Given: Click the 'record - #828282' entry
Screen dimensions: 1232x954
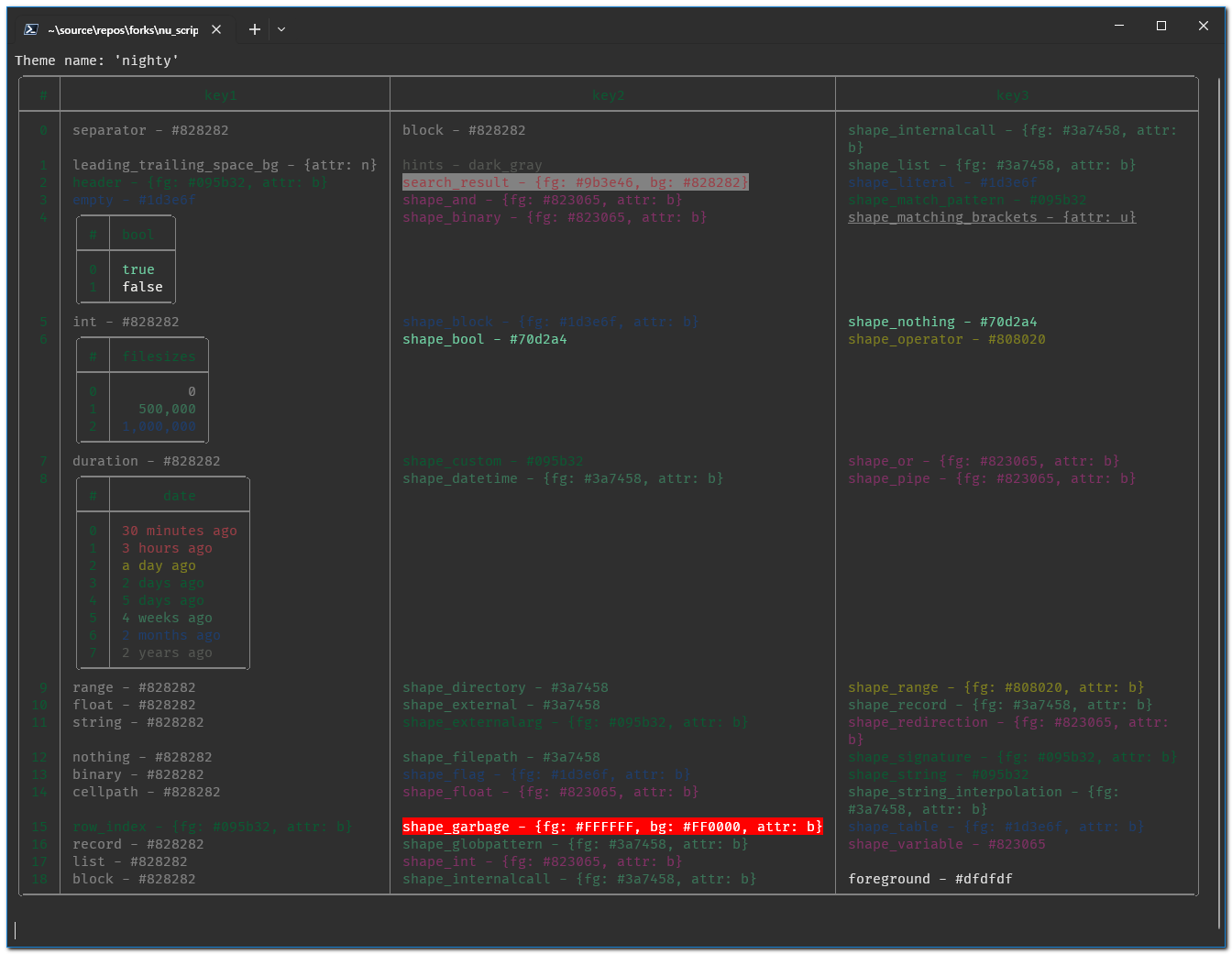Looking at the screenshot, I should click(138, 844).
